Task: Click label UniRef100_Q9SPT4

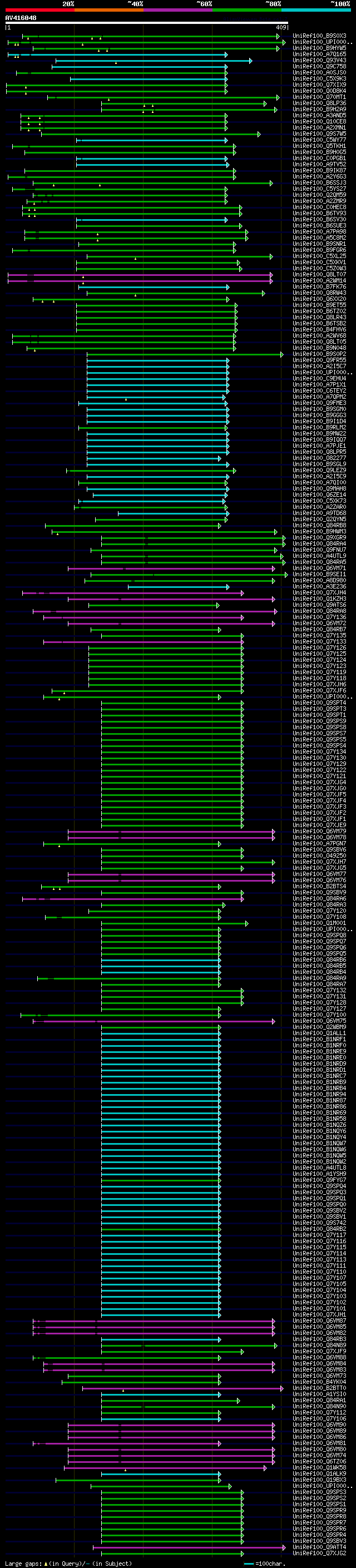Action: tap(319, 703)
